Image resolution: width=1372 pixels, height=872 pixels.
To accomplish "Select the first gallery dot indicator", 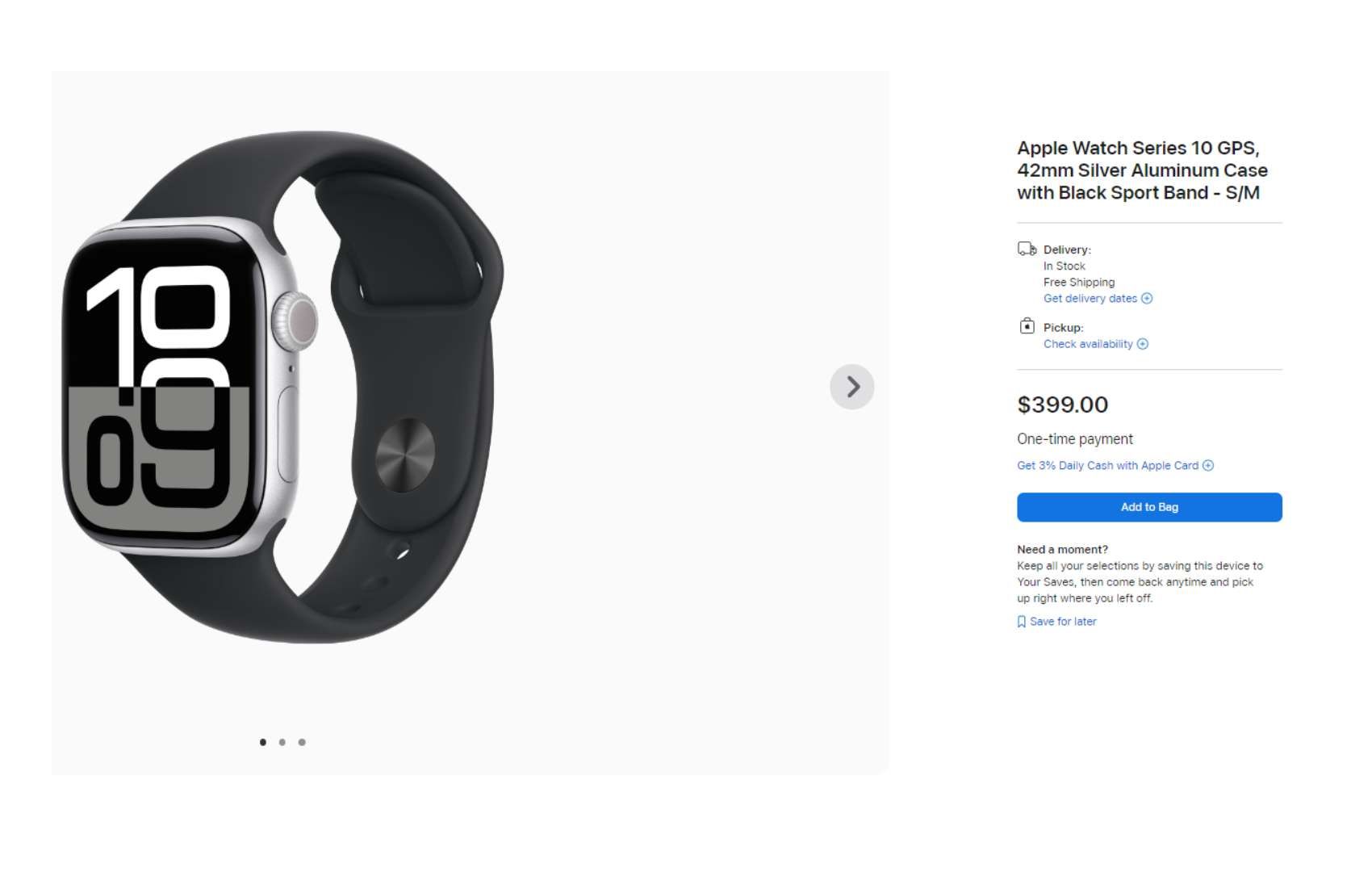I will tap(263, 742).
